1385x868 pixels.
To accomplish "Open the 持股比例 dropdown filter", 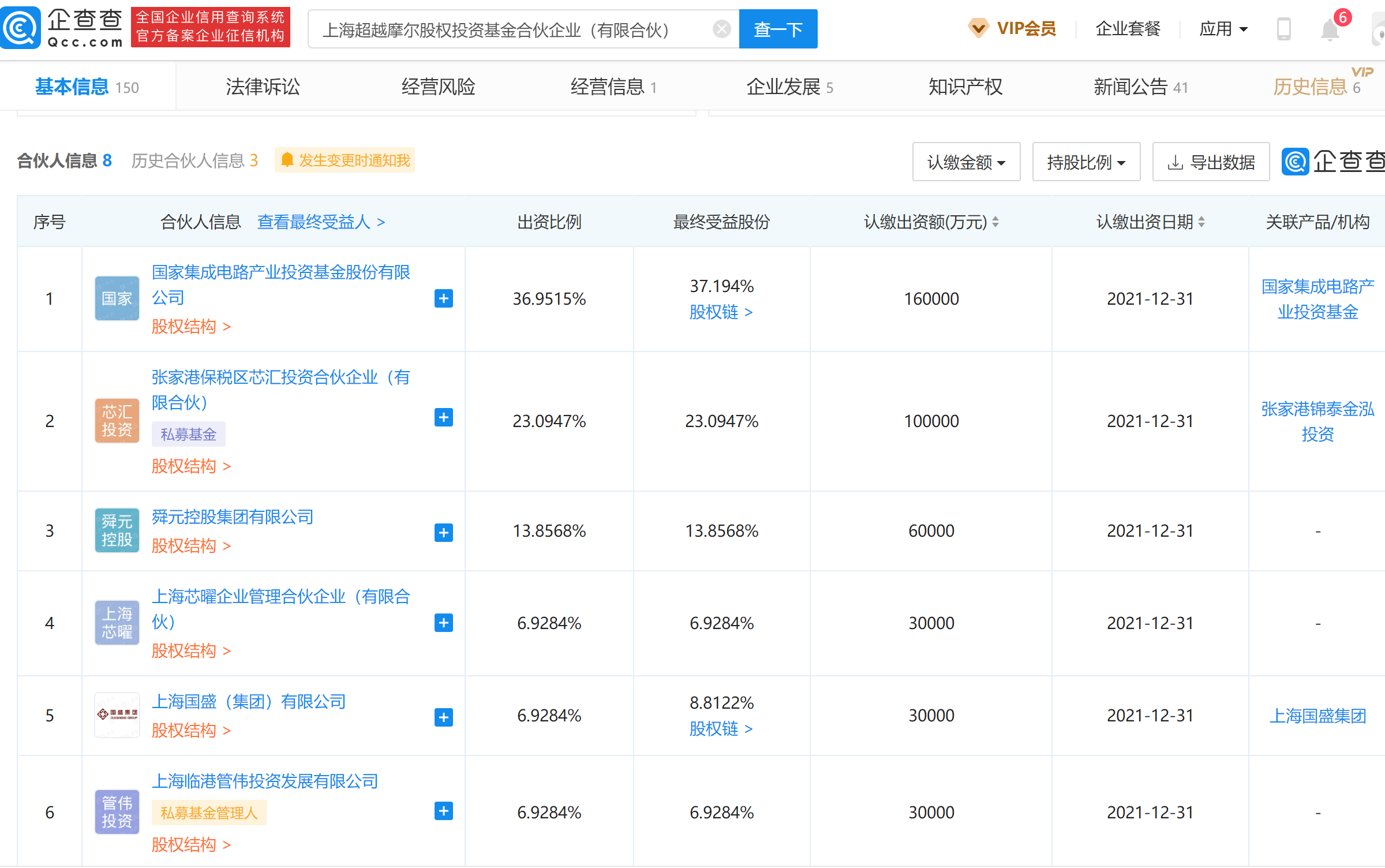I will tap(1086, 162).
